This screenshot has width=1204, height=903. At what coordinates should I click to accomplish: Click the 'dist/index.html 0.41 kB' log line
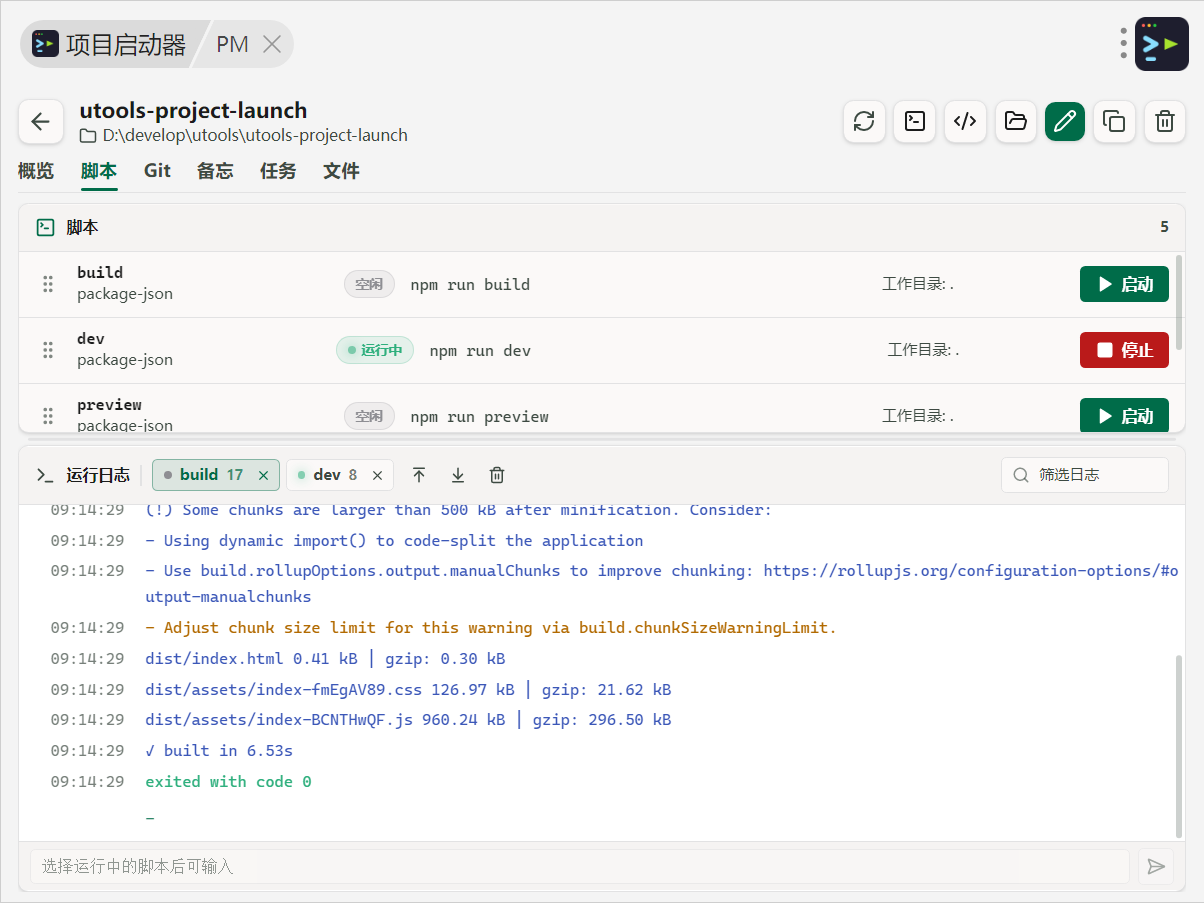pos(325,659)
